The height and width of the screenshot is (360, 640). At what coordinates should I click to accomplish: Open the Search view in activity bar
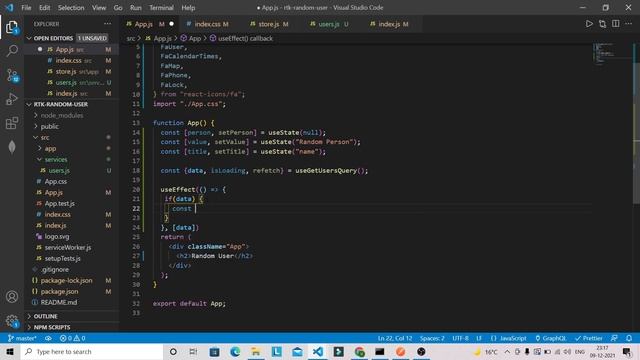click(x=12, y=51)
